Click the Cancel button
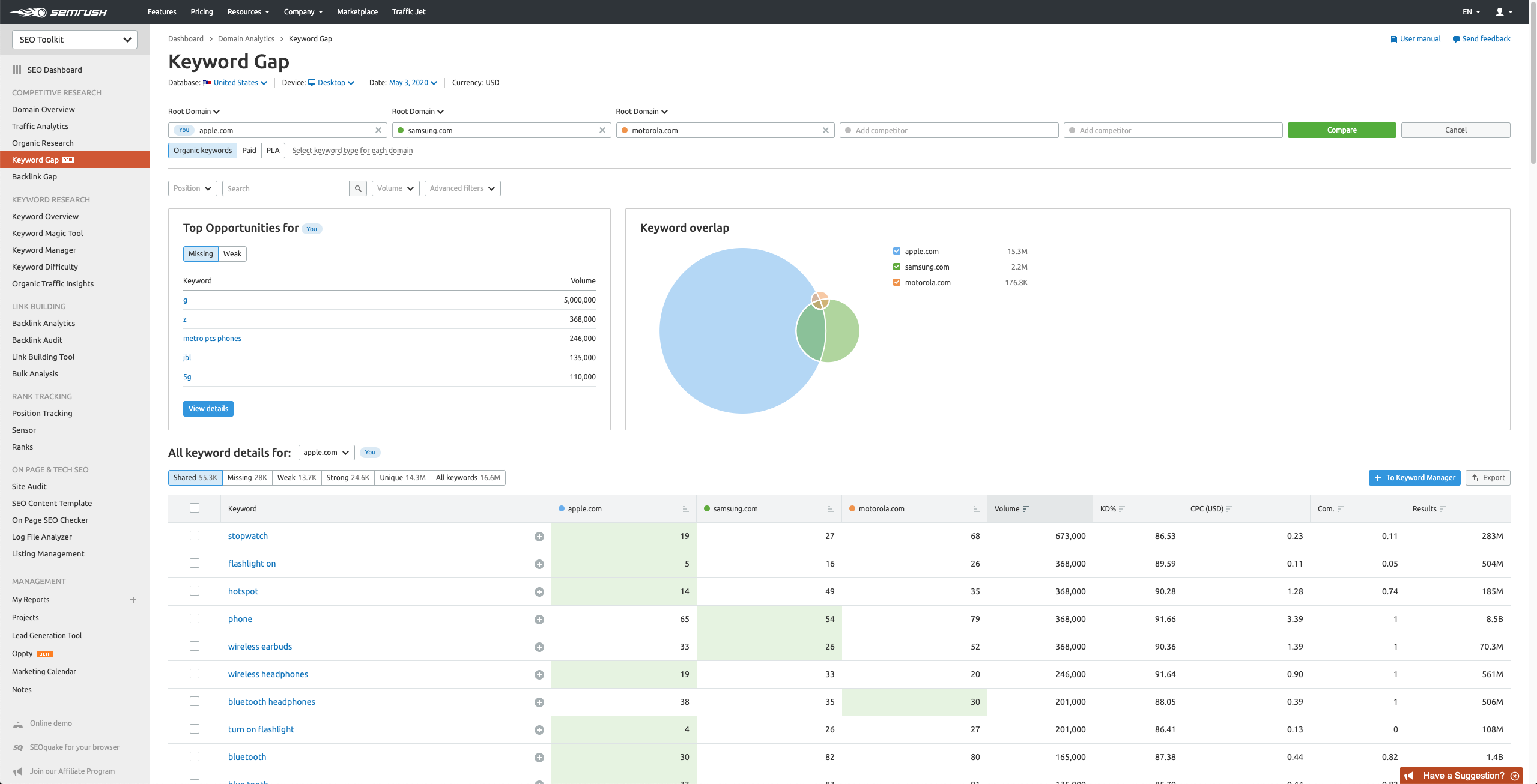1537x784 pixels. click(1456, 130)
